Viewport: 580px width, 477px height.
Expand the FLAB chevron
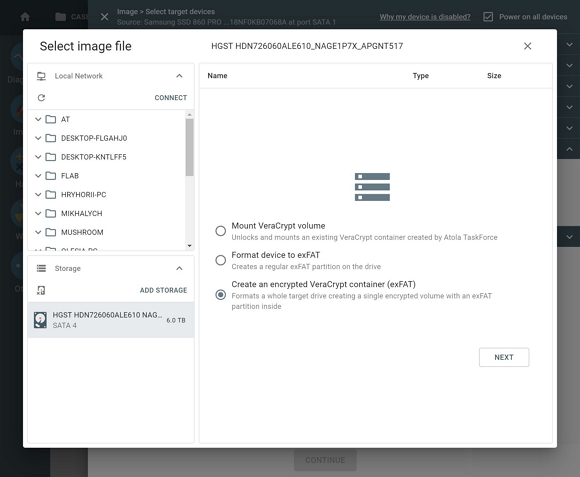(x=38, y=176)
